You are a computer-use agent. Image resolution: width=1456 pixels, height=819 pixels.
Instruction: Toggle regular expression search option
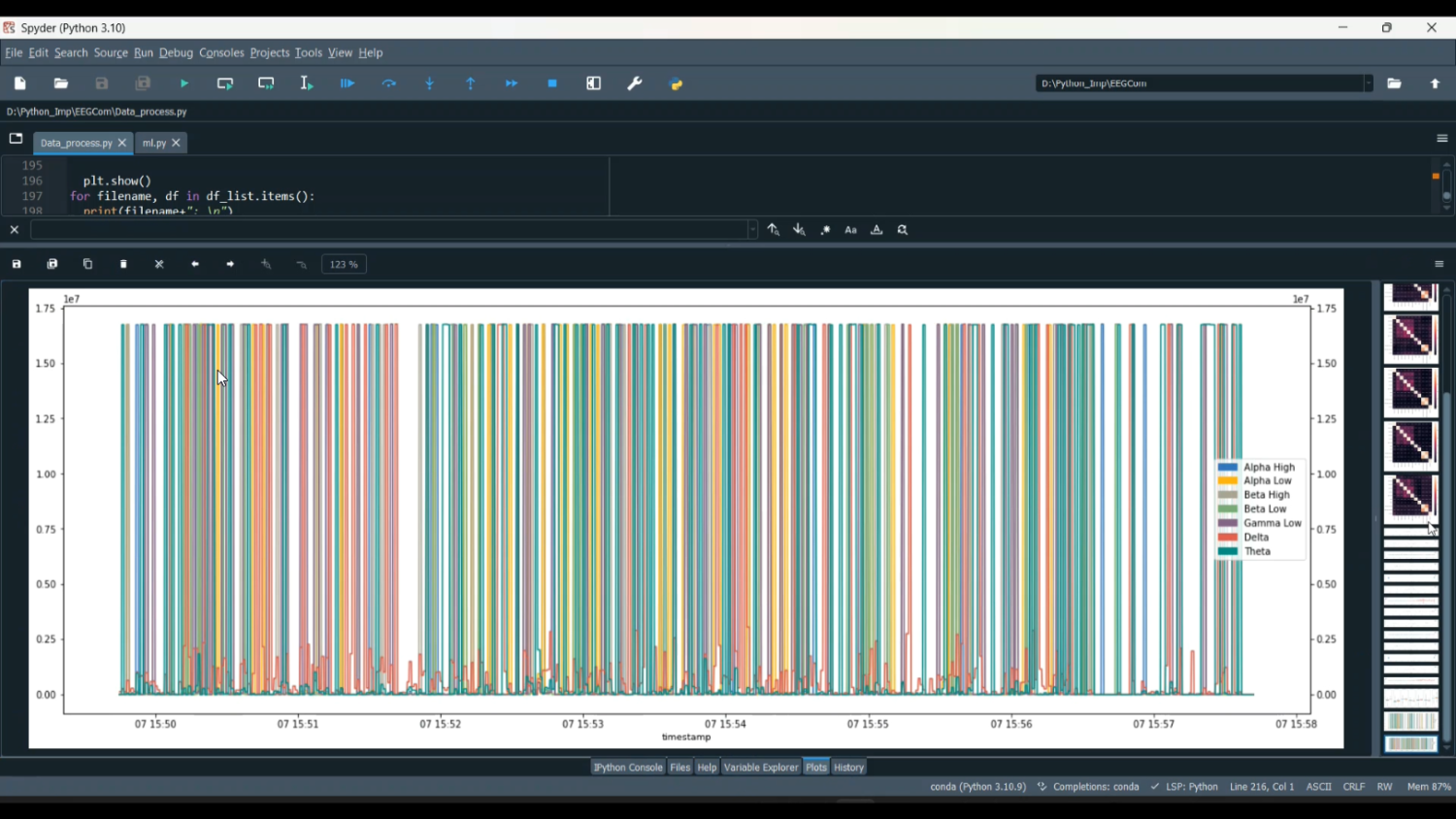(825, 231)
